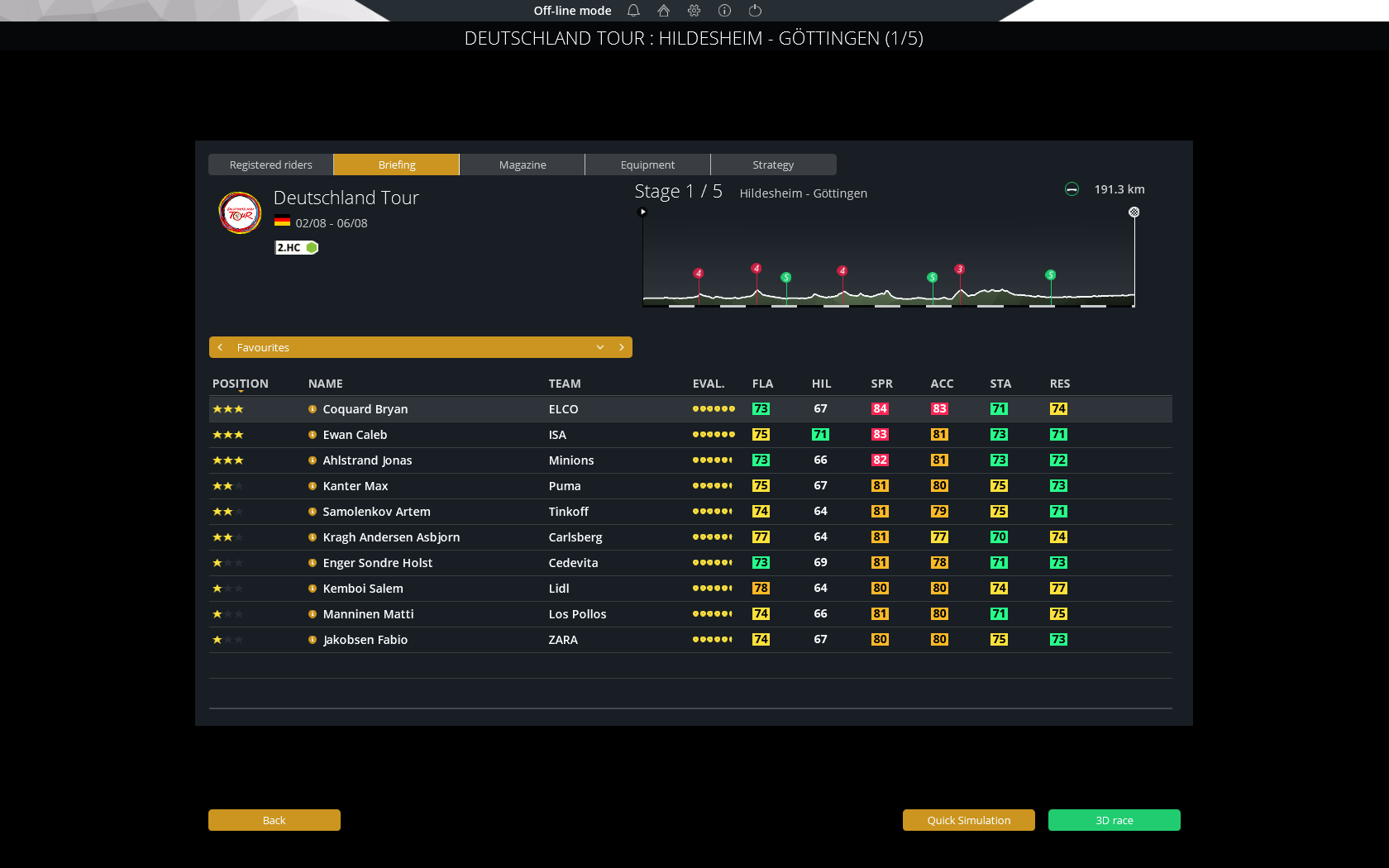Sort riders by HIL column
Viewport: 1389px width, 868px height.
click(x=822, y=384)
